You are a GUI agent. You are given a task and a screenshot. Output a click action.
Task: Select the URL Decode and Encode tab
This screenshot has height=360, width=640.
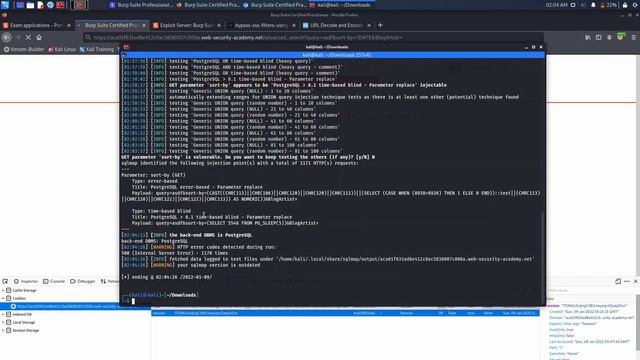[336, 25]
